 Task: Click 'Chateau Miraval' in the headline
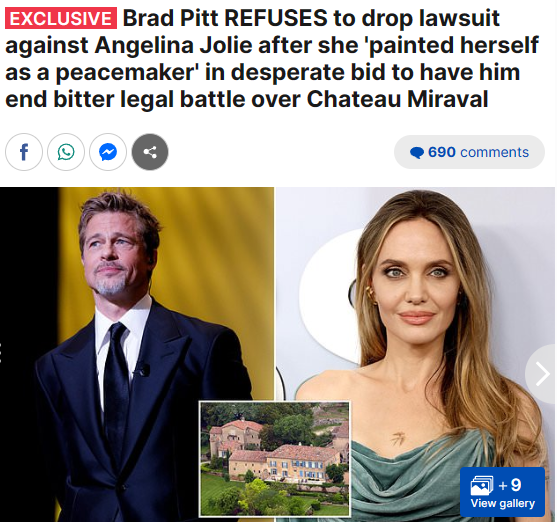coord(397,99)
